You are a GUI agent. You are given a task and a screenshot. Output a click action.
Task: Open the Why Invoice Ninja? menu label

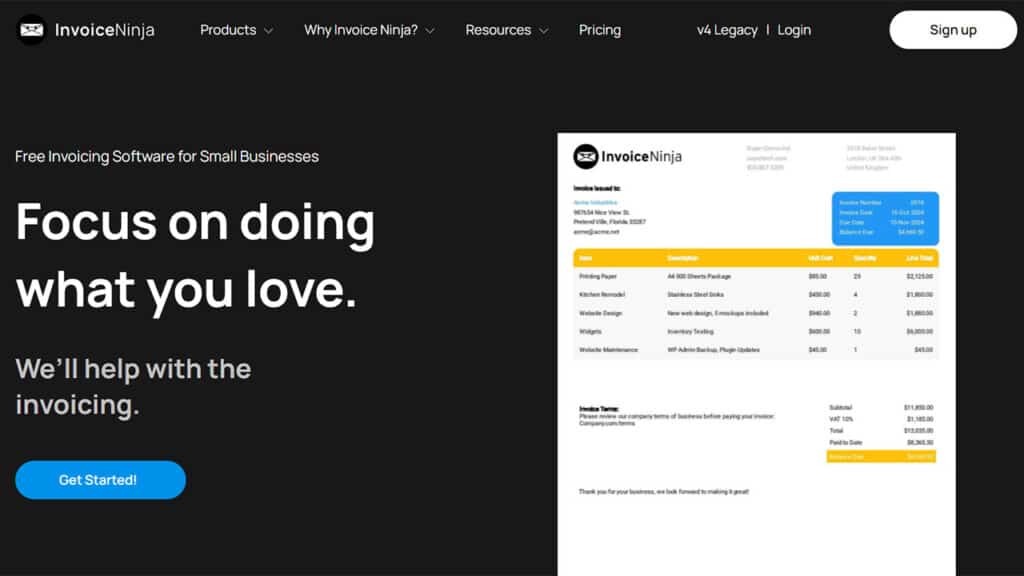pos(361,30)
